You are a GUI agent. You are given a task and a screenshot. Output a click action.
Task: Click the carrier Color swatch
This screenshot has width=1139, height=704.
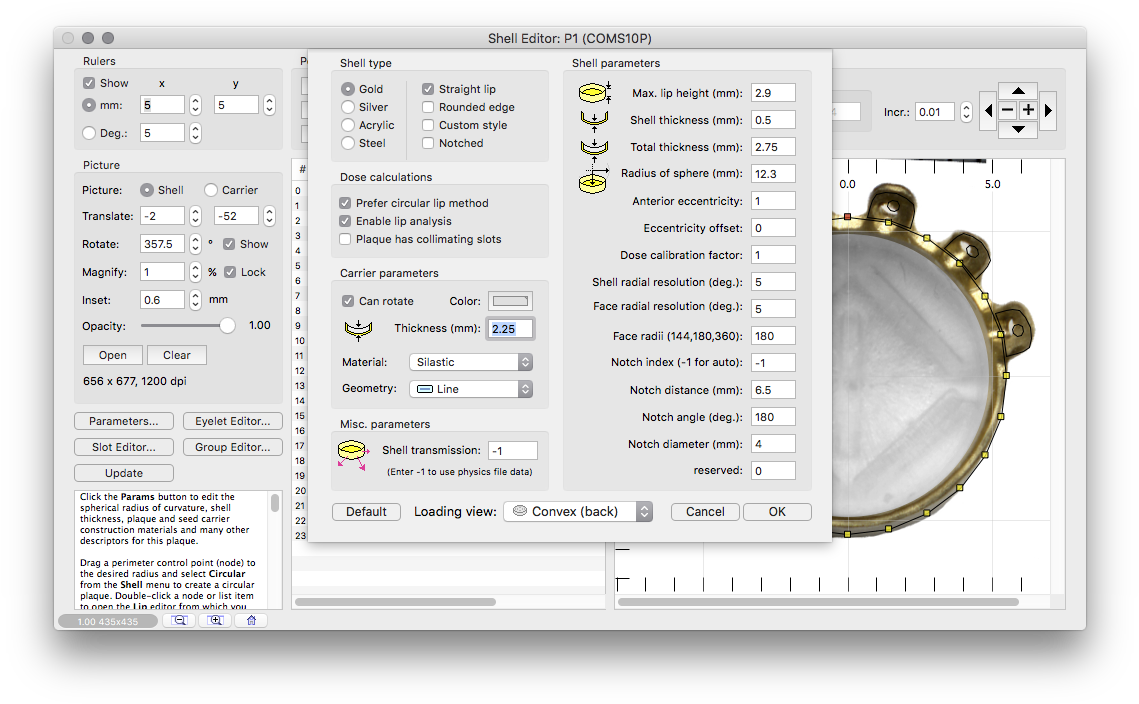point(511,301)
